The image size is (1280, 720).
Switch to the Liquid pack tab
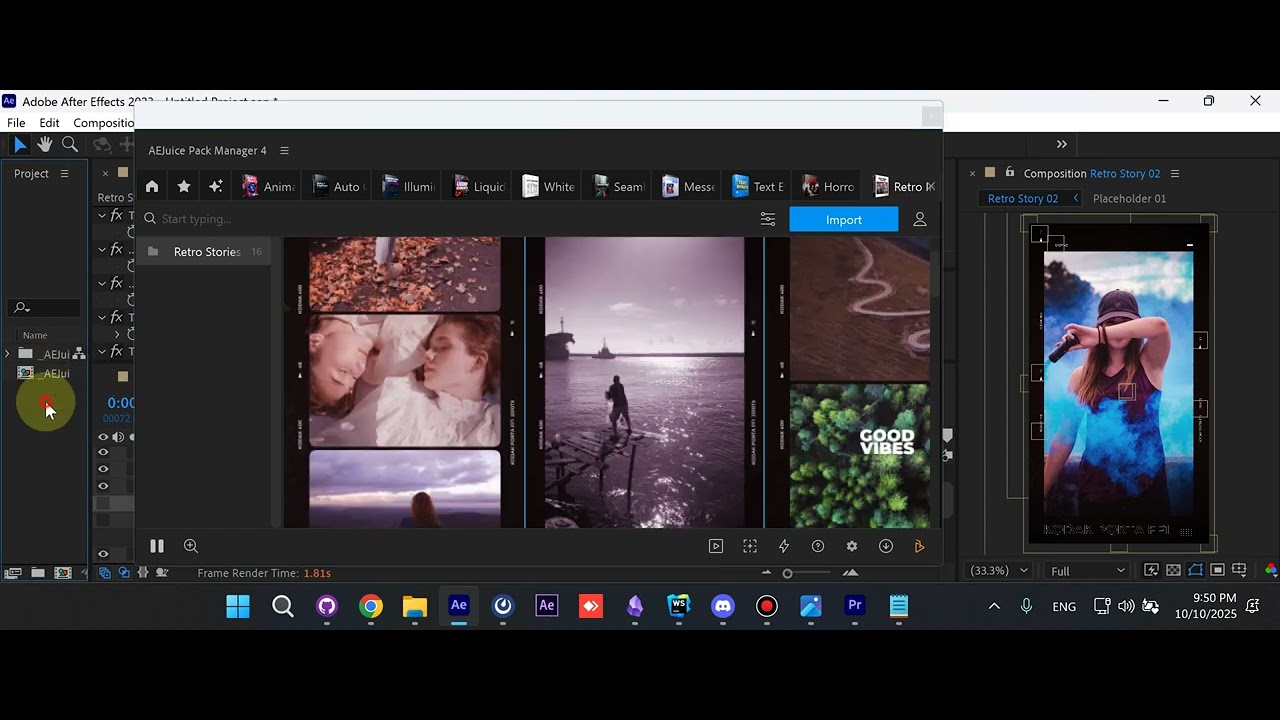[x=479, y=186]
